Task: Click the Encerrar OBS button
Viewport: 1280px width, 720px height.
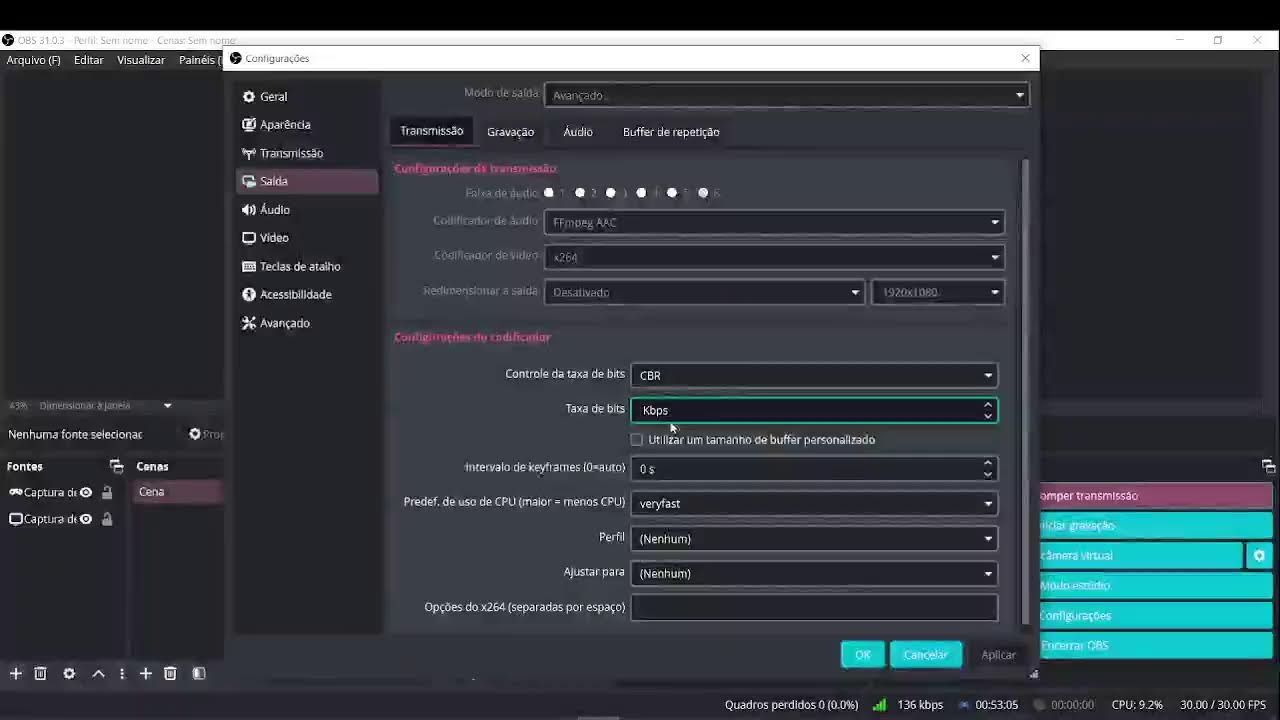Action: click(x=1156, y=646)
